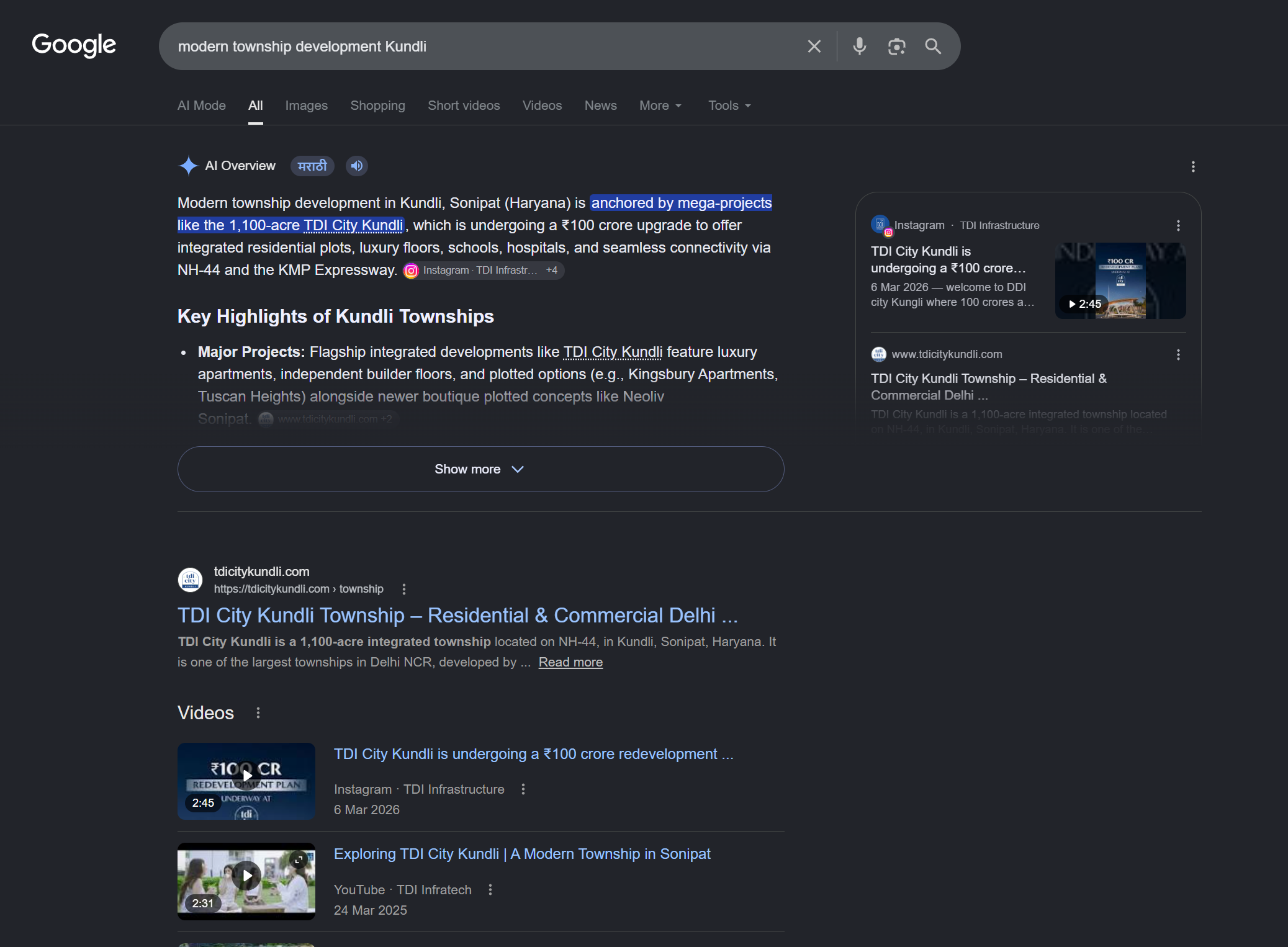1288x947 pixels.
Task: Click tdicitykundli.com result favicon
Action: (190, 580)
